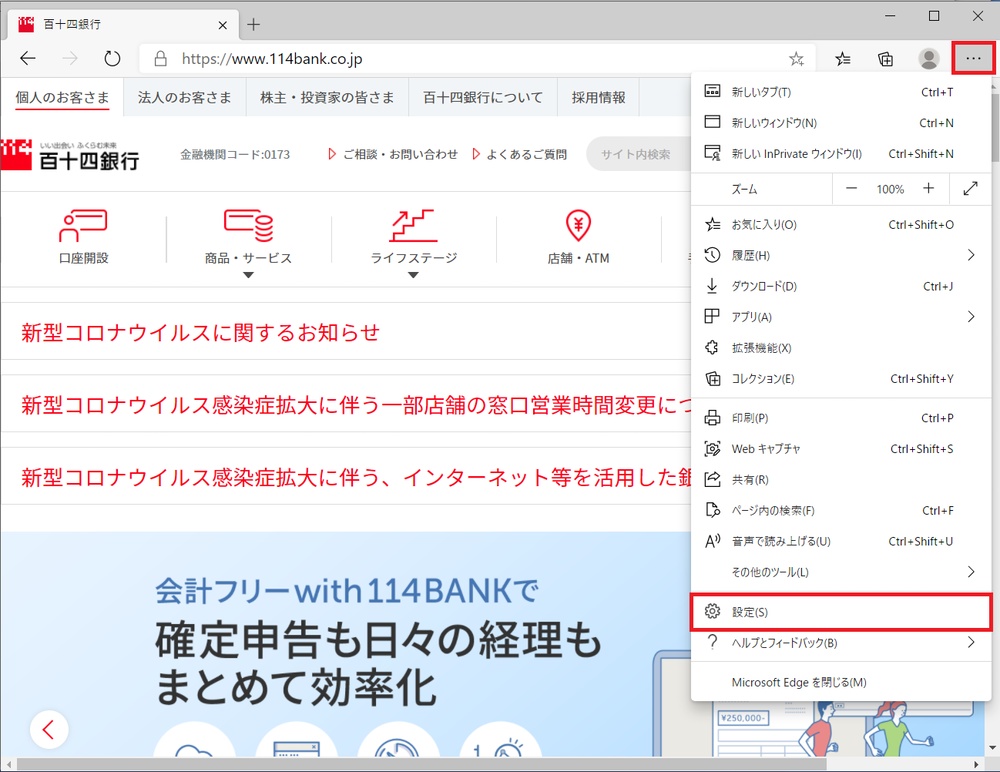The width and height of the screenshot is (1000, 772).
Task: Click the horizontal scrollbar
Action: pyautogui.click(x=421, y=764)
